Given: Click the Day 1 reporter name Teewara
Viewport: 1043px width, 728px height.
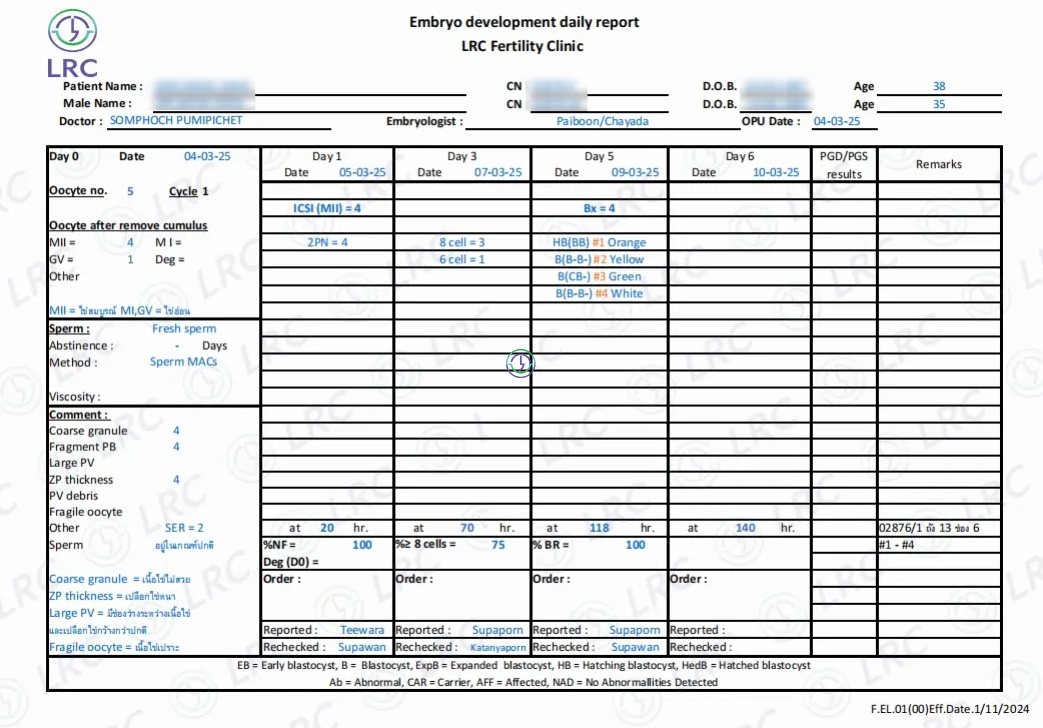Looking at the screenshot, I should coord(362,630).
